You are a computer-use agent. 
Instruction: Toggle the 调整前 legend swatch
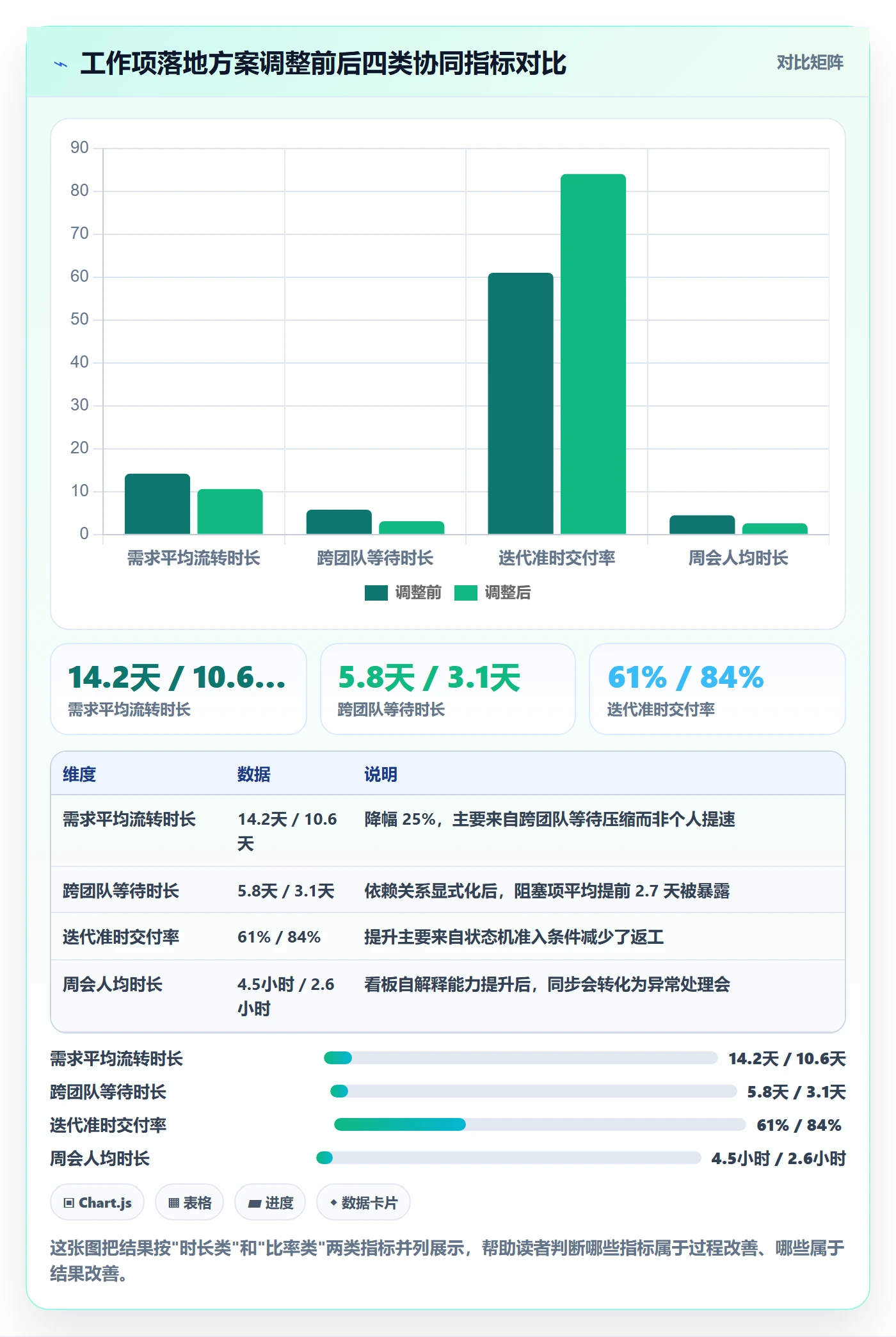point(376,593)
